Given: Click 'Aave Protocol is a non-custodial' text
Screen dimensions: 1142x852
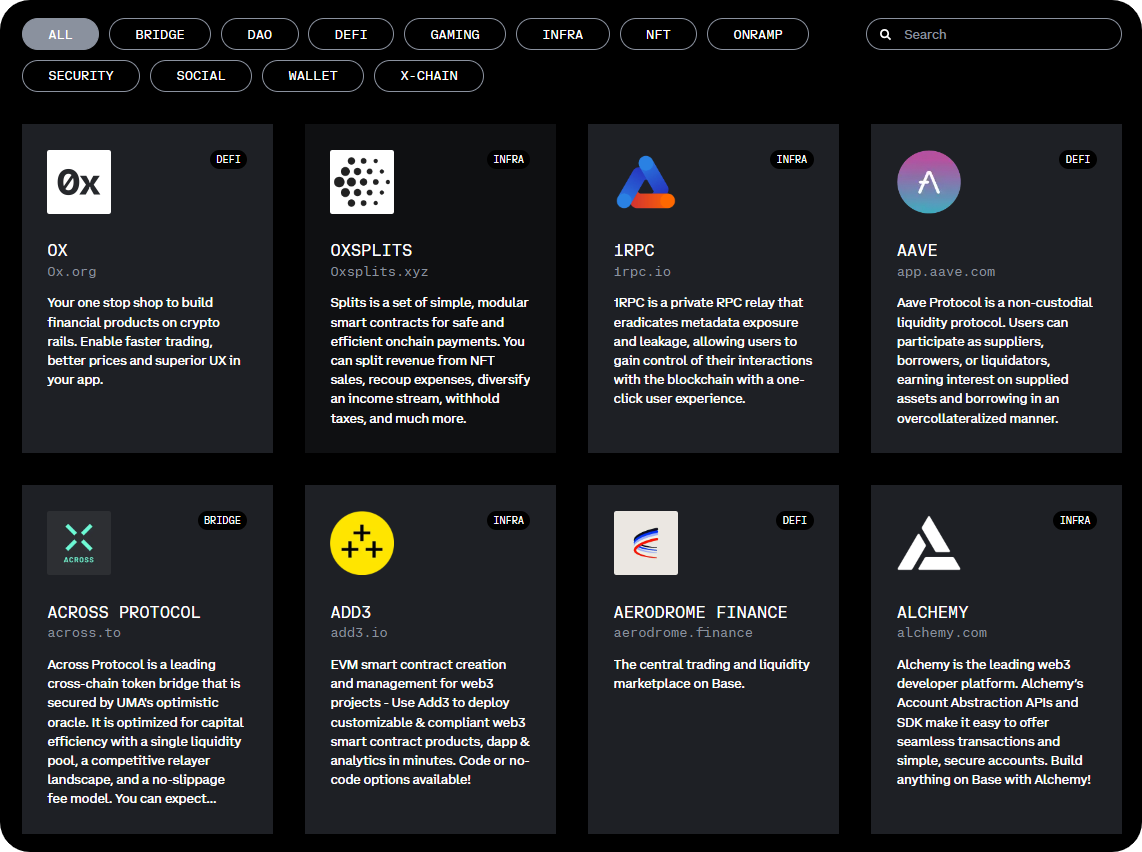Looking at the screenshot, I should (x=995, y=360).
